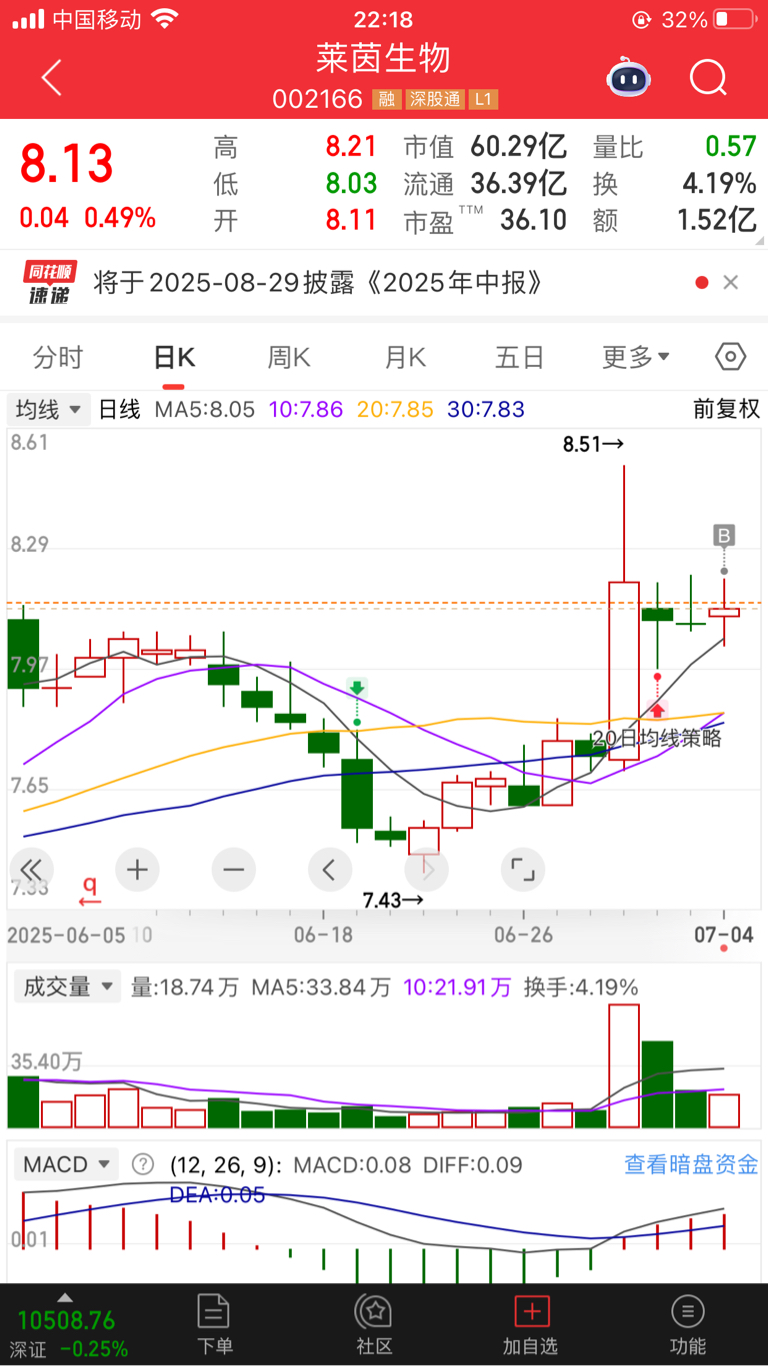Tap the 融 margin tag
This screenshot has width=768, height=1366.
click(385, 100)
